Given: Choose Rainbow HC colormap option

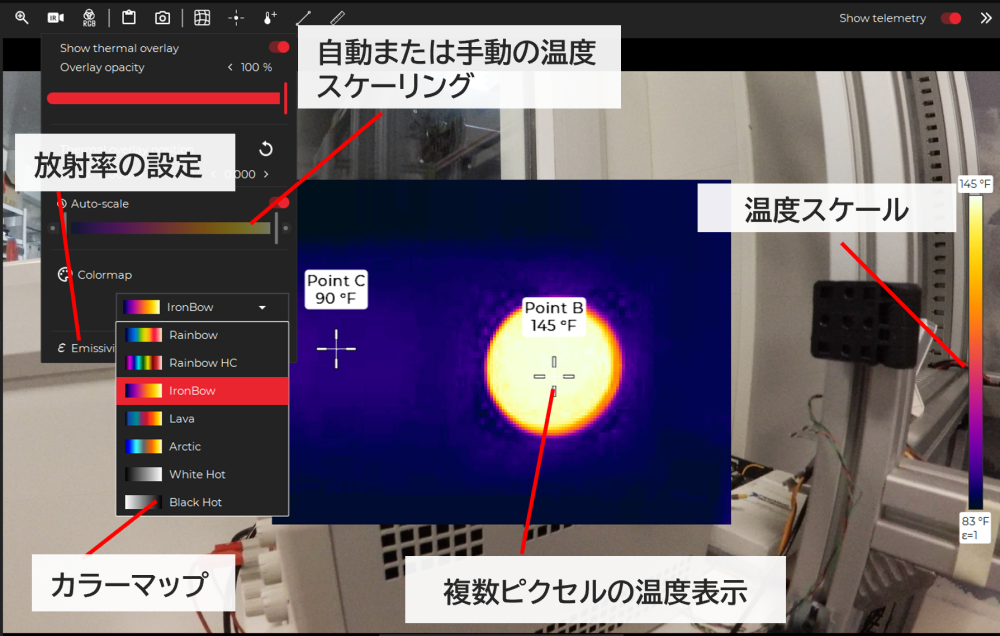Looking at the screenshot, I should [x=202, y=363].
